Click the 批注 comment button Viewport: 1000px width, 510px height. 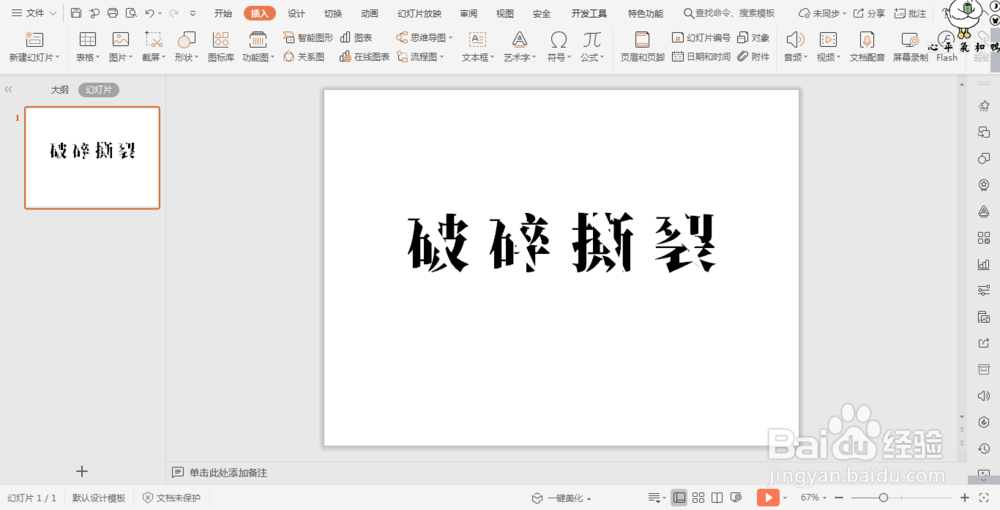(910, 13)
